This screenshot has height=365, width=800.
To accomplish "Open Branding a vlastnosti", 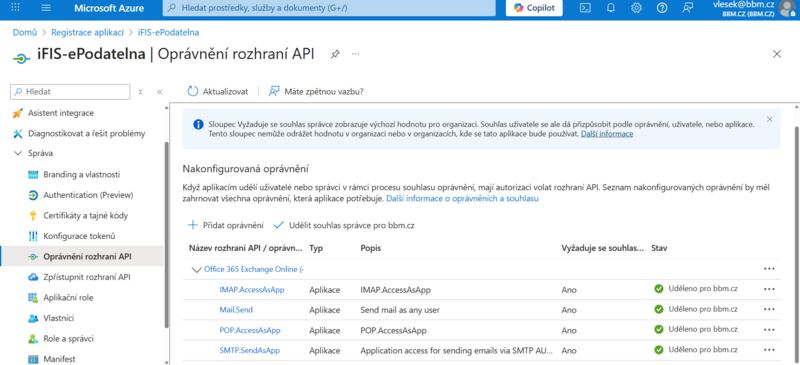I will coord(82,175).
